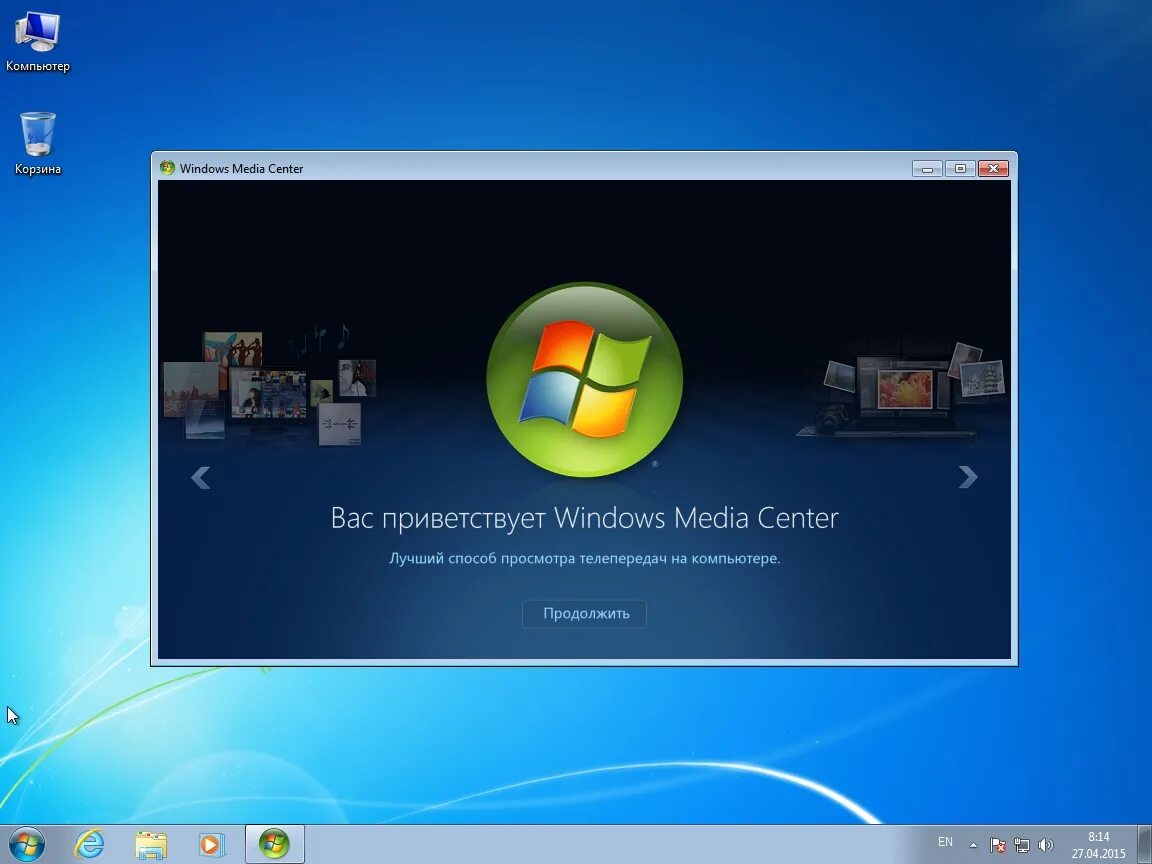Close the Windows Media Center window
The height and width of the screenshot is (864, 1152).
click(x=993, y=169)
